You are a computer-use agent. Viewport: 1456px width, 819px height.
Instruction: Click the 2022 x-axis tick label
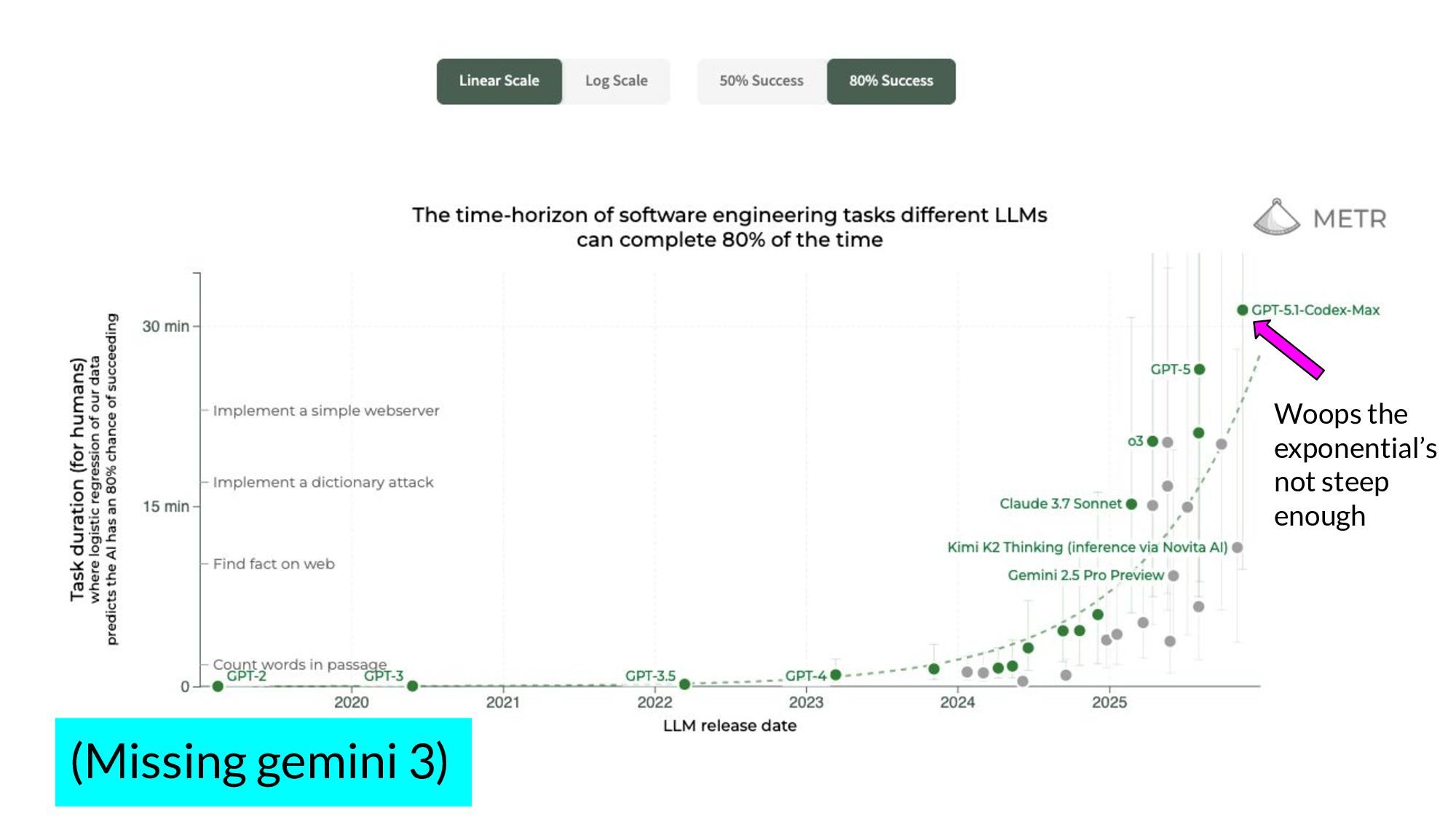[x=654, y=703]
